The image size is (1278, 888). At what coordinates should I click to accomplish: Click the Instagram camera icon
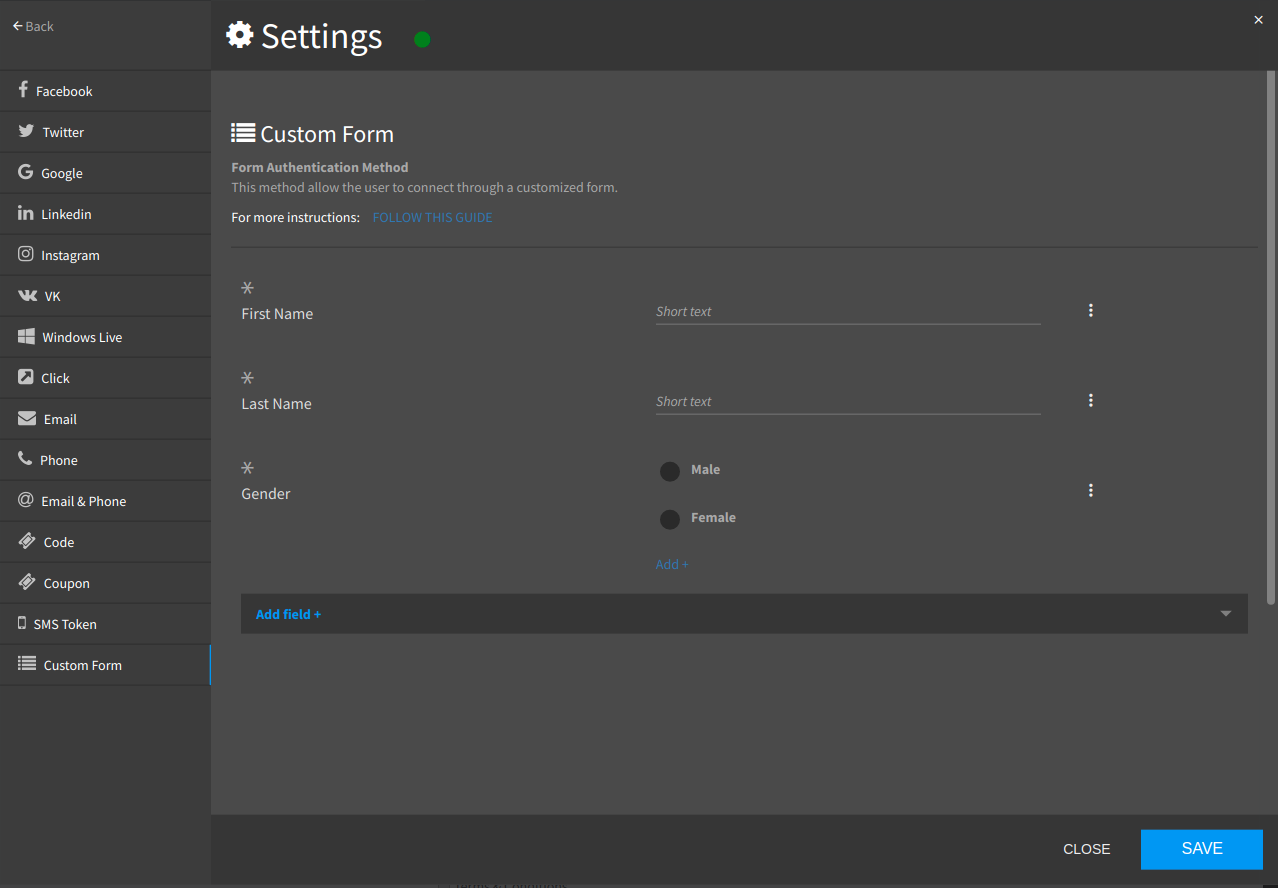tap(25, 254)
